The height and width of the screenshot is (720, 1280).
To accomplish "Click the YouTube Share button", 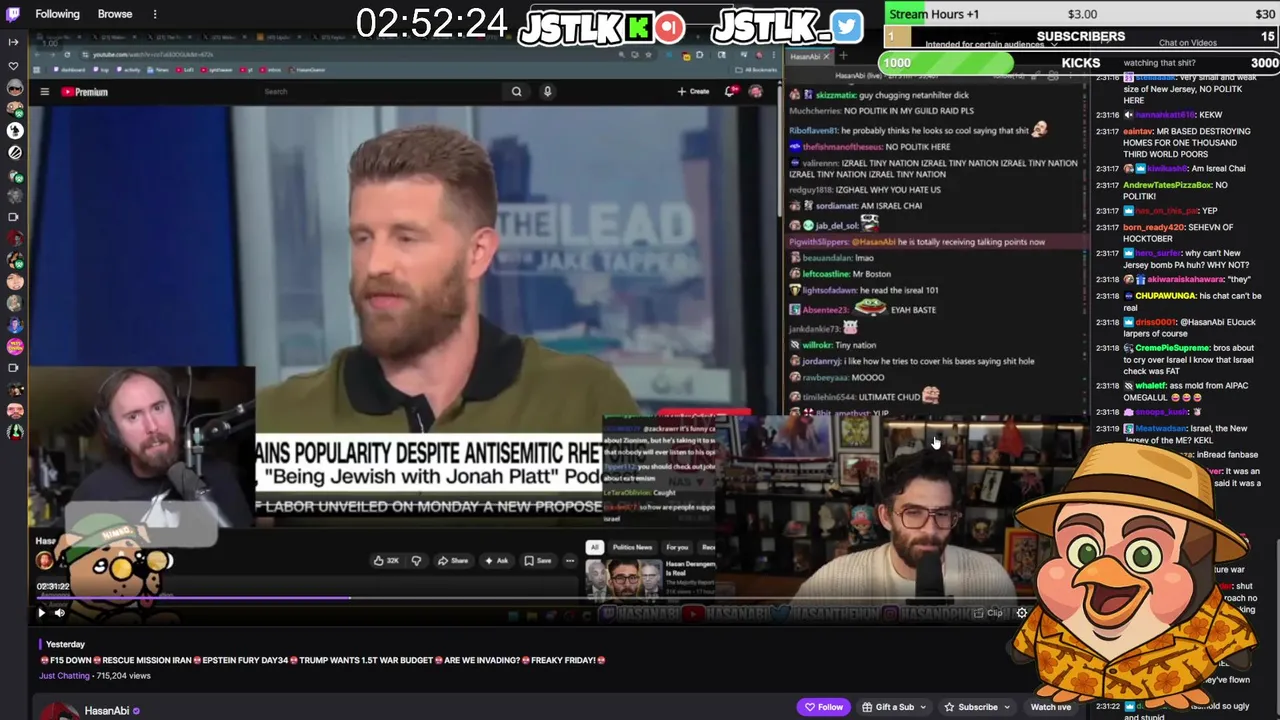I will coord(453,561).
